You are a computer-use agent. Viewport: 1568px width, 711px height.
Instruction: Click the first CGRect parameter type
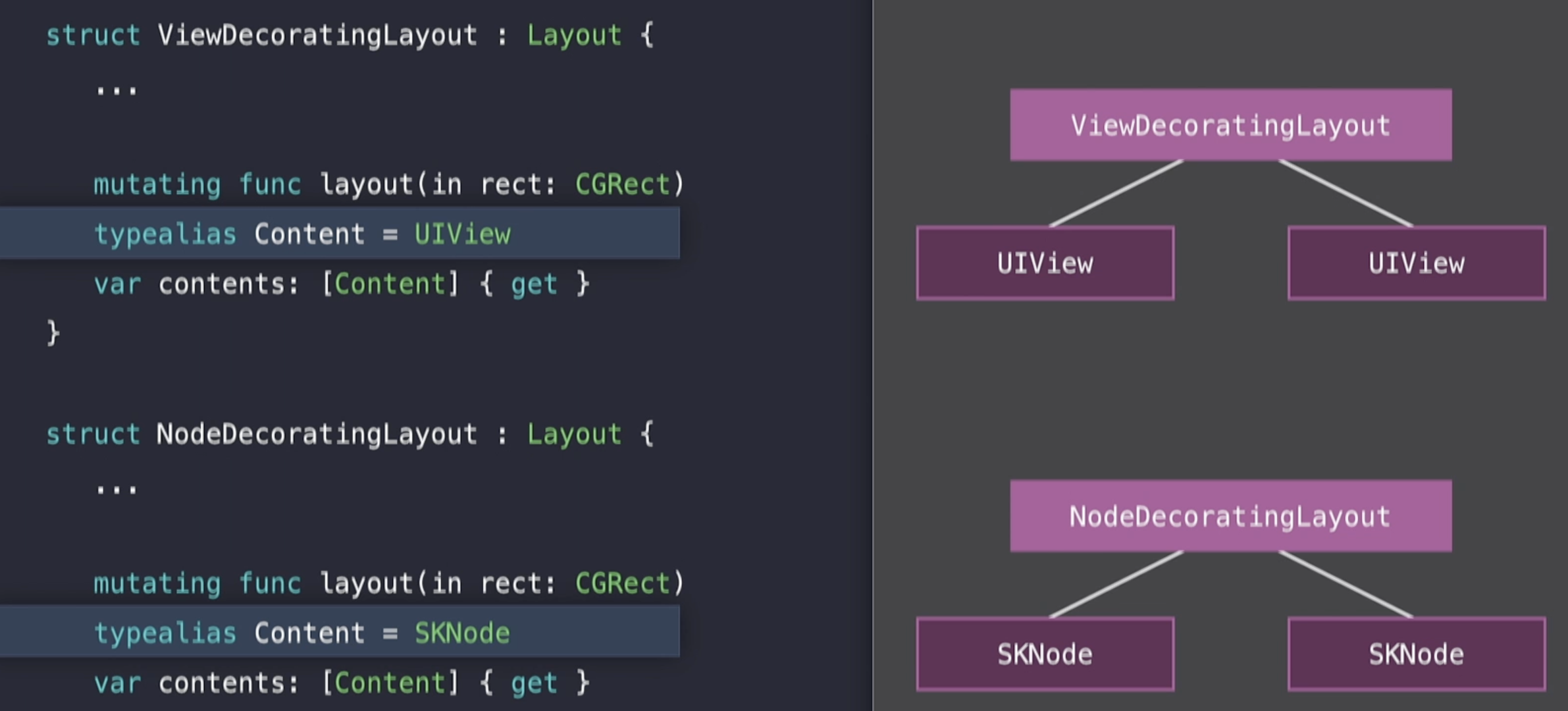(x=622, y=184)
